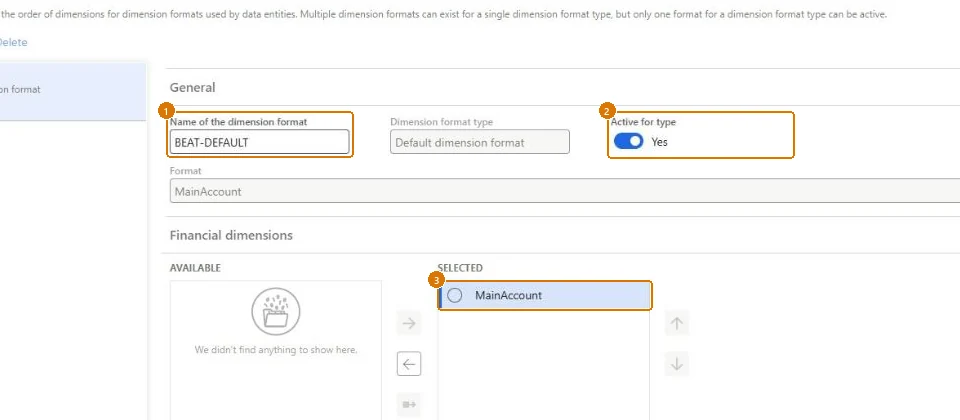Click the SELECTED column label

[460, 268]
